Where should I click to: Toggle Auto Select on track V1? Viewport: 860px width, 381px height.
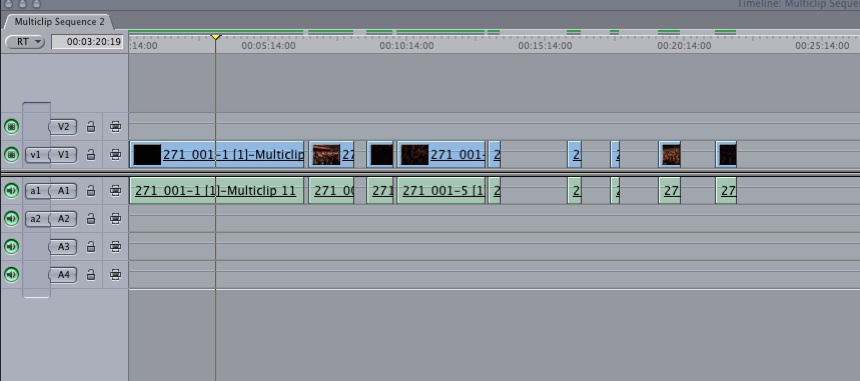pyautogui.click(x=115, y=155)
